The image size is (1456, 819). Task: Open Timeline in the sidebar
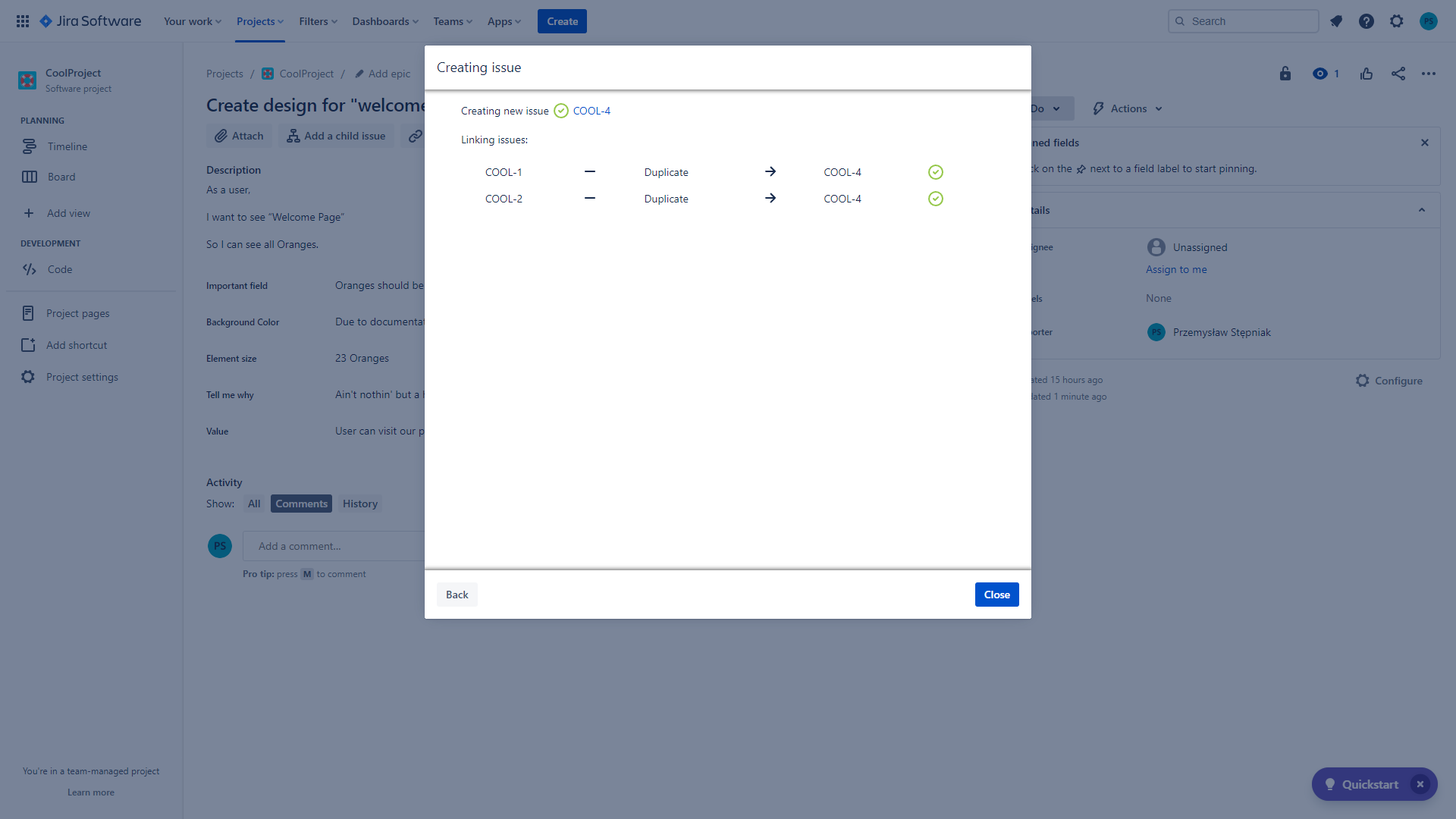point(67,146)
